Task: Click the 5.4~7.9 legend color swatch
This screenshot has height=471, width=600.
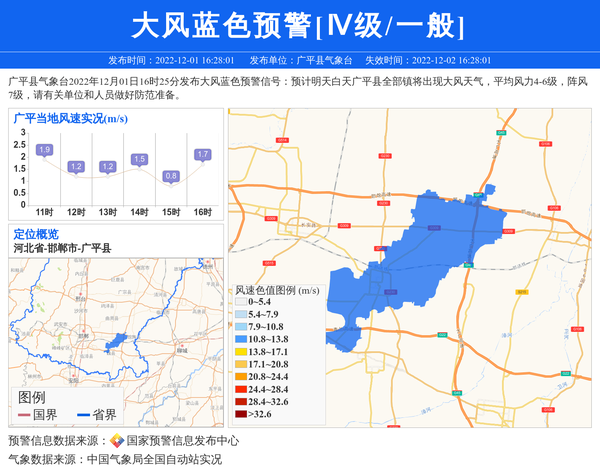Action: [x=241, y=315]
